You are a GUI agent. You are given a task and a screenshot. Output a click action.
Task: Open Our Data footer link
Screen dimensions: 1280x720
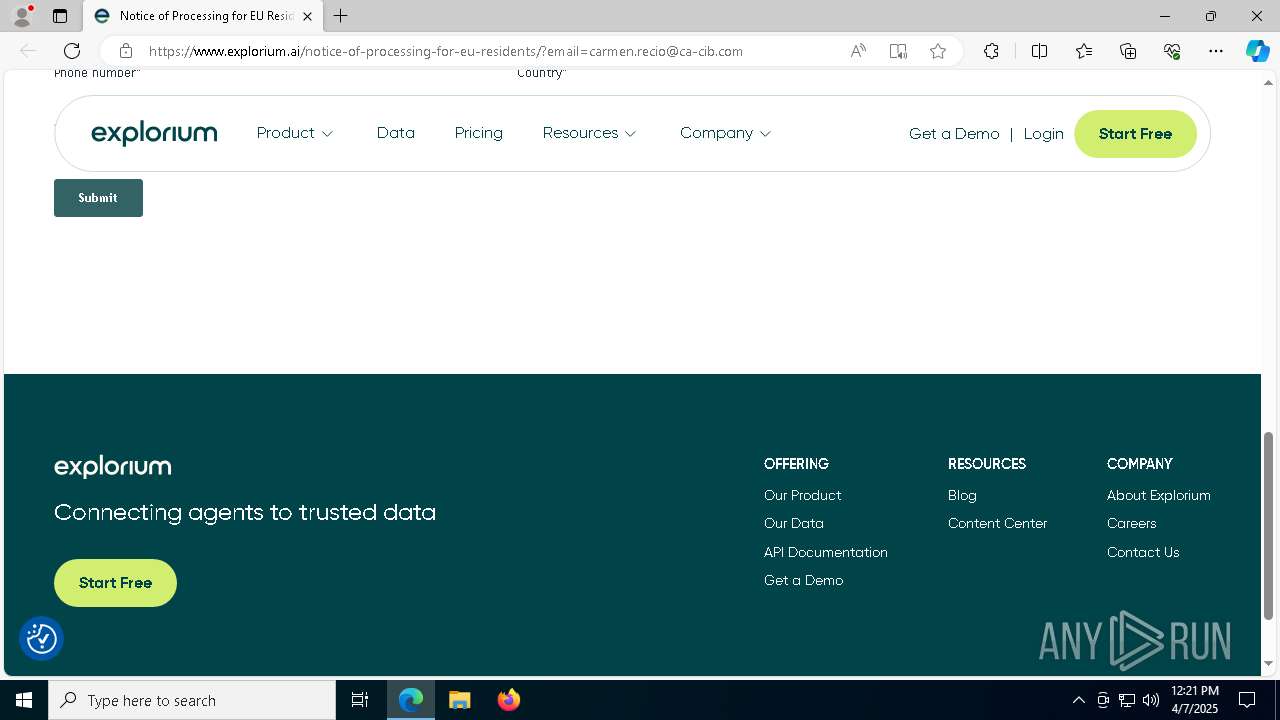coord(794,523)
